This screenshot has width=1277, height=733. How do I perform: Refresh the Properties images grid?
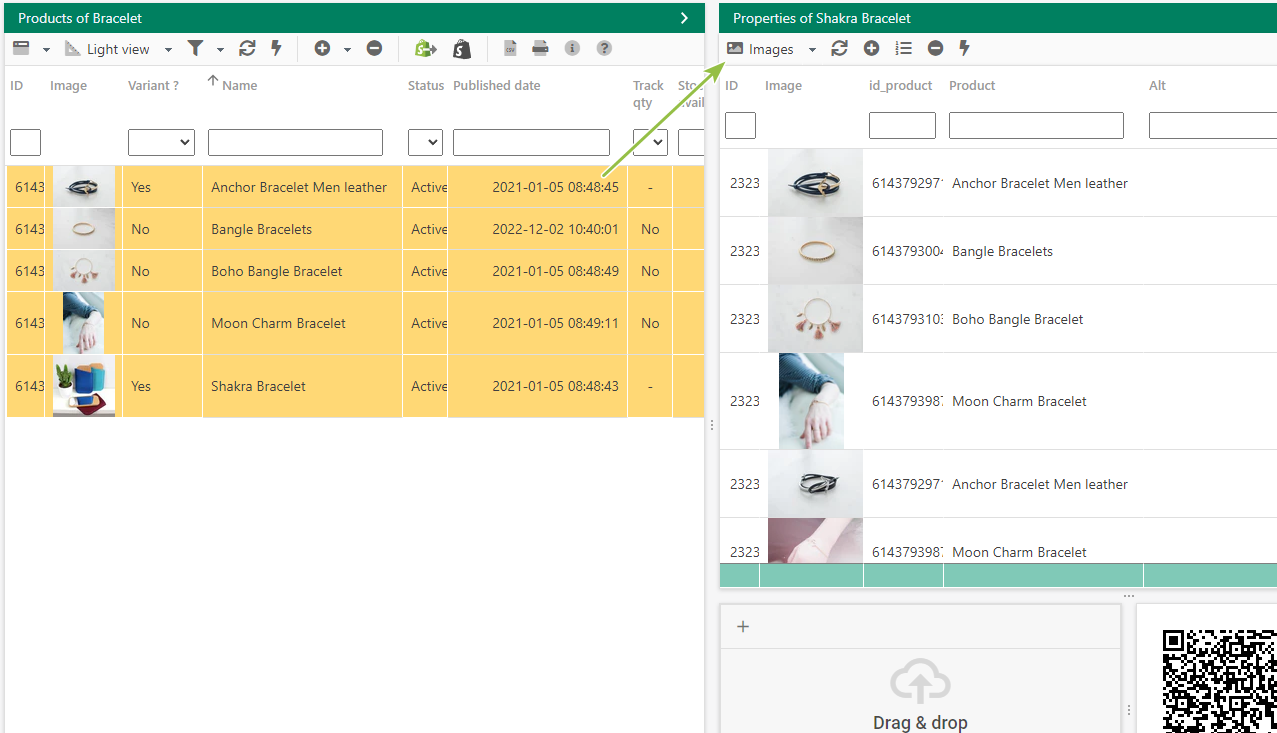point(839,48)
